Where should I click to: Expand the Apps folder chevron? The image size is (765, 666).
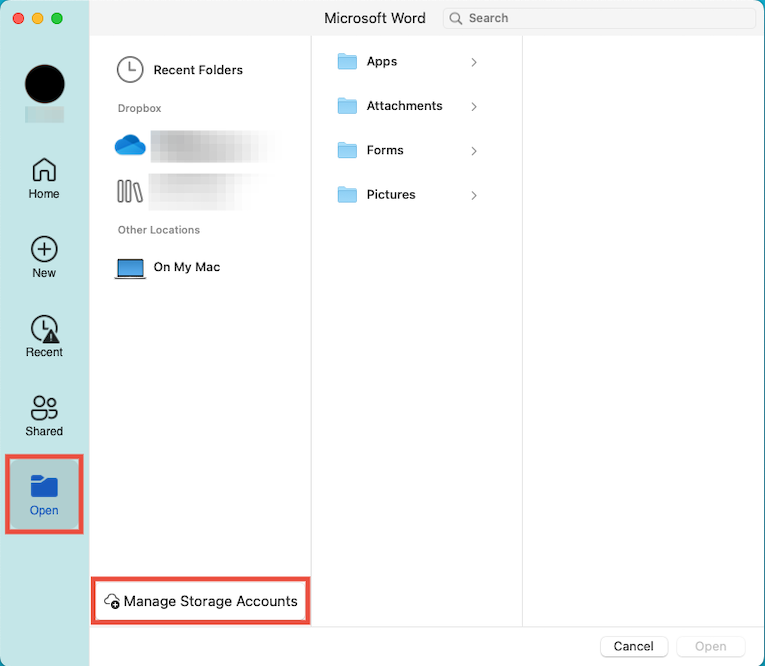[474, 62]
